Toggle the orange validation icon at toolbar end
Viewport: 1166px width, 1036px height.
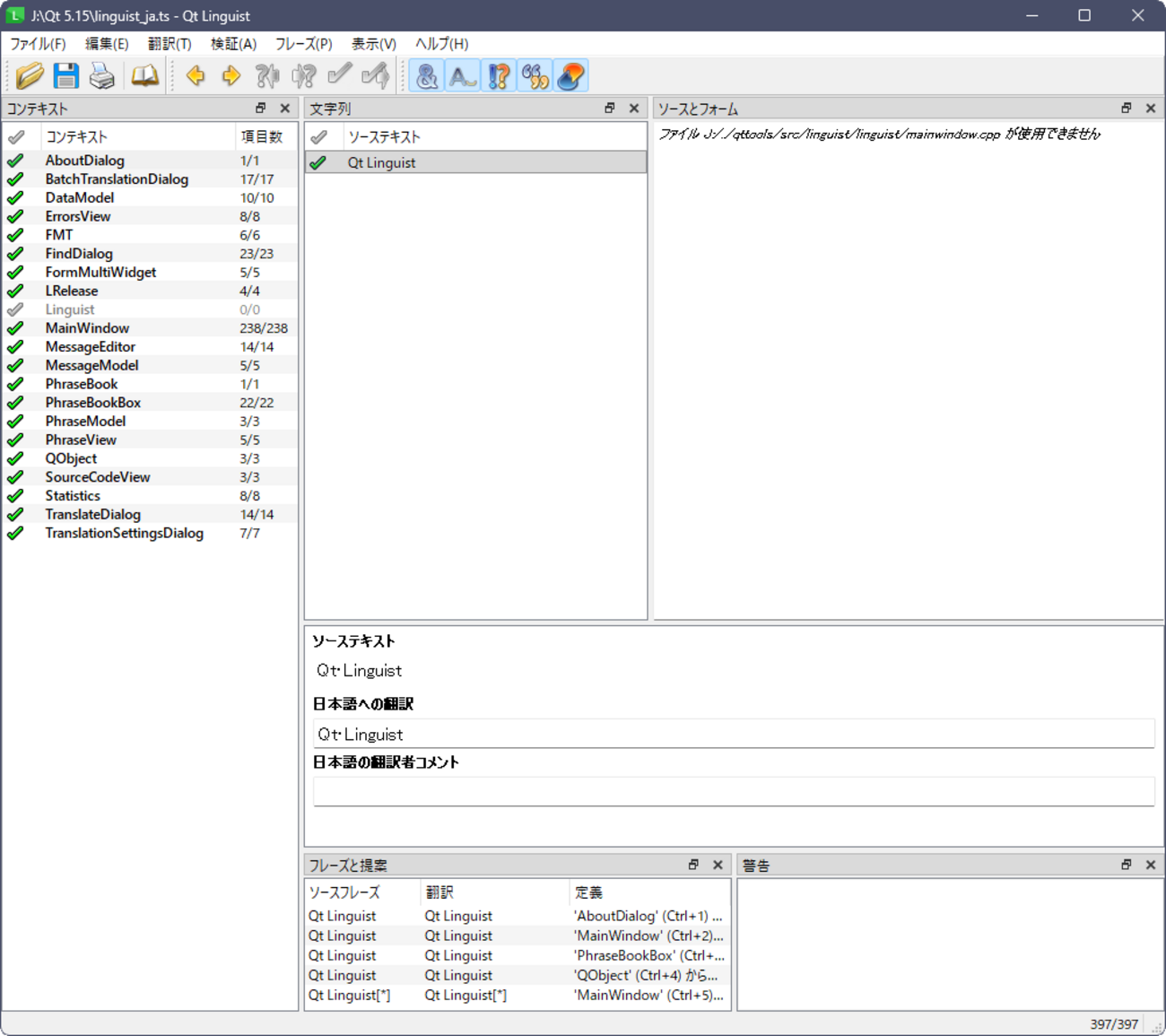coord(570,76)
